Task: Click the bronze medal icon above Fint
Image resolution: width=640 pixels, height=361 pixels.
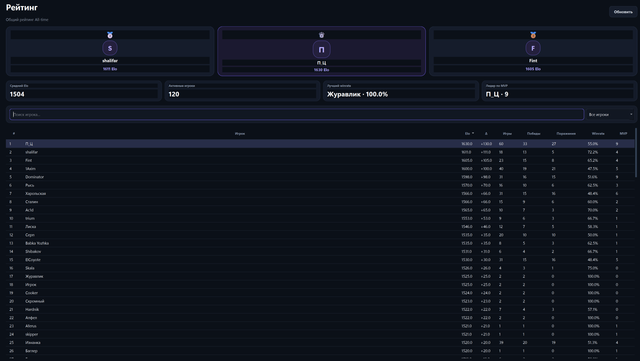Action: [533, 35]
